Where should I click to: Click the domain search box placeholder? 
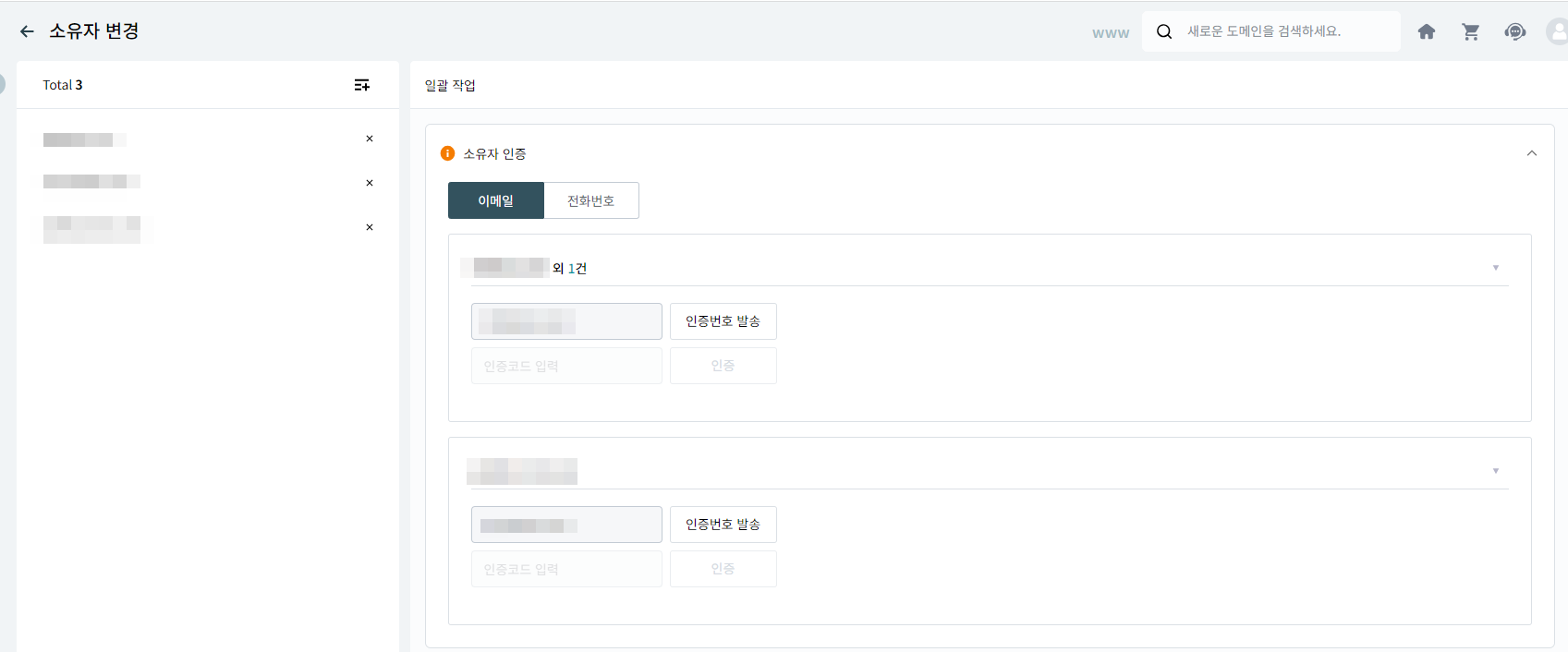(1264, 31)
